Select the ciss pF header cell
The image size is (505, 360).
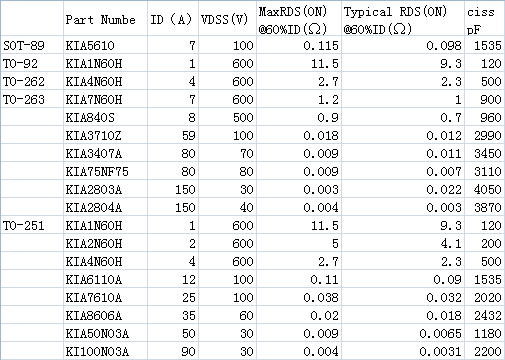click(484, 18)
